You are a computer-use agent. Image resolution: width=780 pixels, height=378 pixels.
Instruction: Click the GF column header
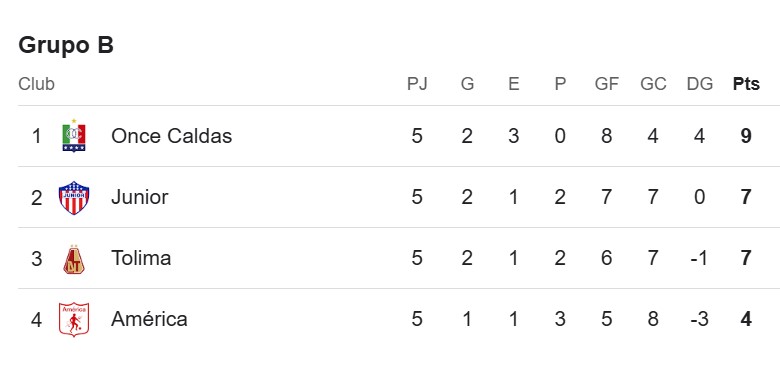pos(606,84)
